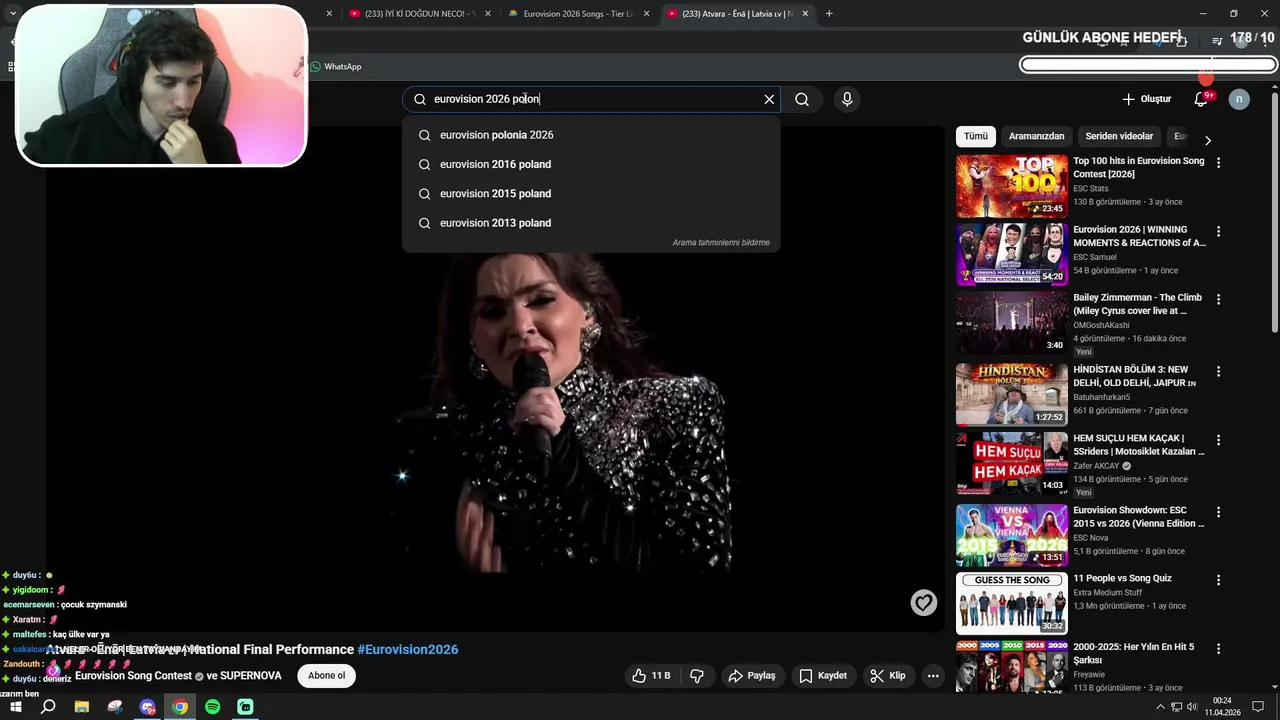Open Chrome from the taskbar
This screenshot has width=1280, height=720.
click(180, 707)
